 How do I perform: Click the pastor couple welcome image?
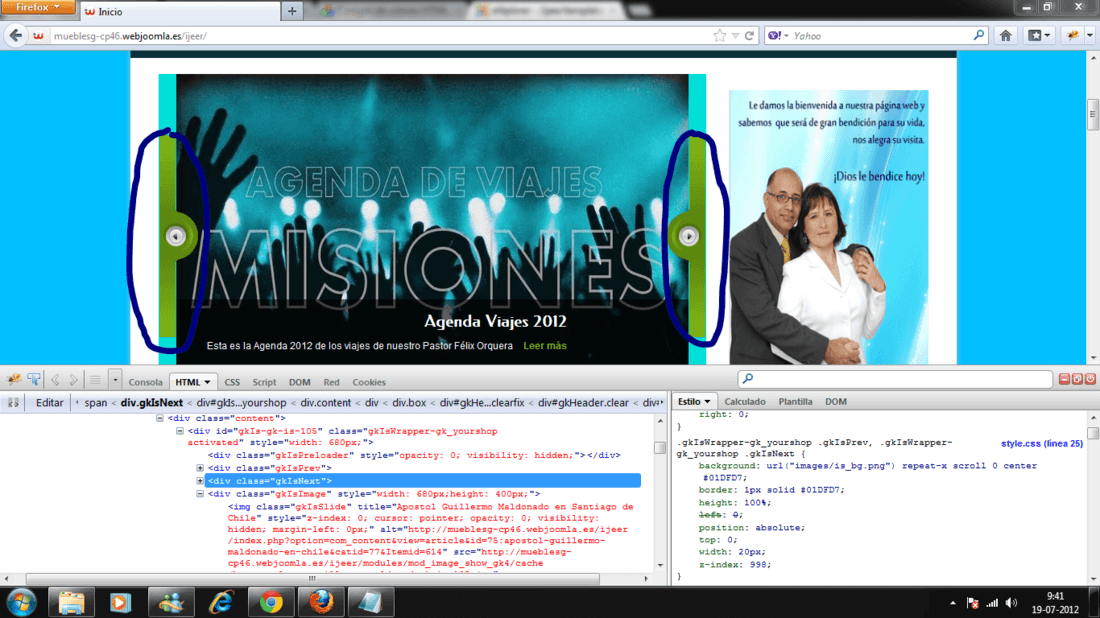[829, 227]
